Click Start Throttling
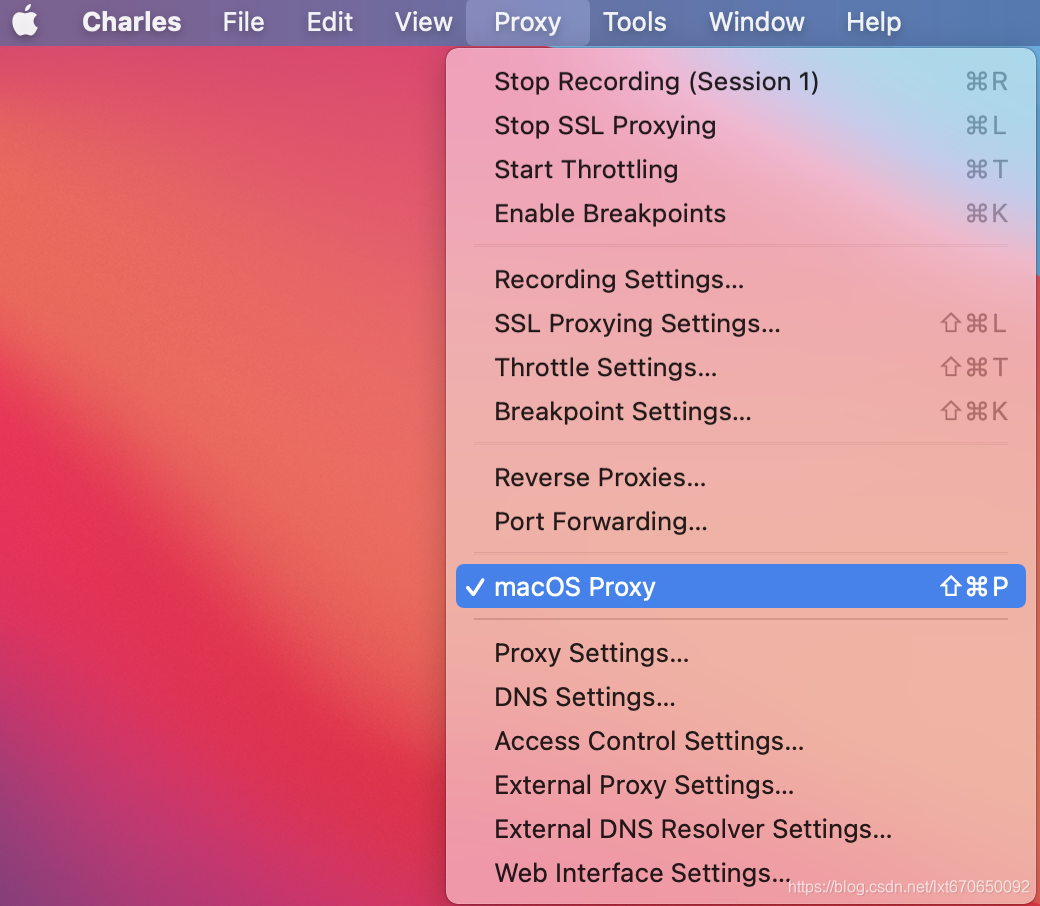 741,169
